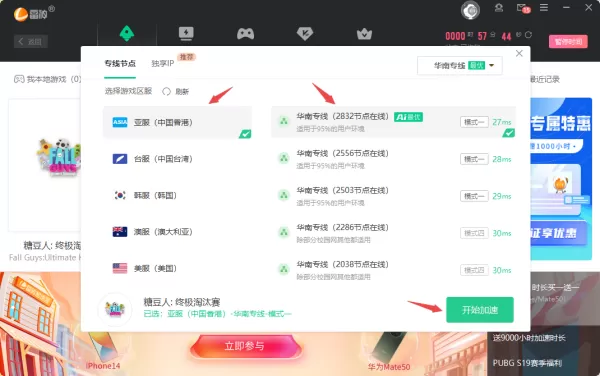Screen dimensions: 600x376
Task: Click the 29ms latency value
Action: tap(502, 196)
